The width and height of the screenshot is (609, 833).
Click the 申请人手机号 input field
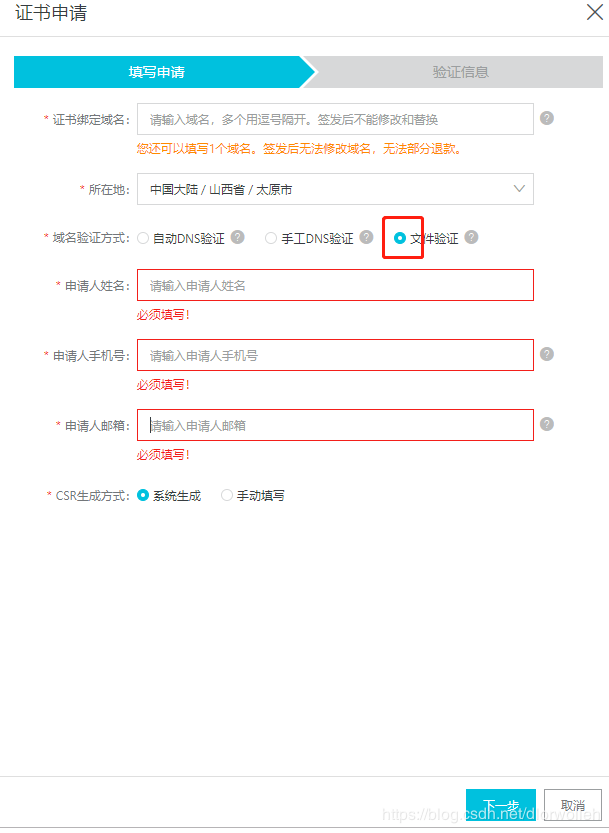[335, 355]
